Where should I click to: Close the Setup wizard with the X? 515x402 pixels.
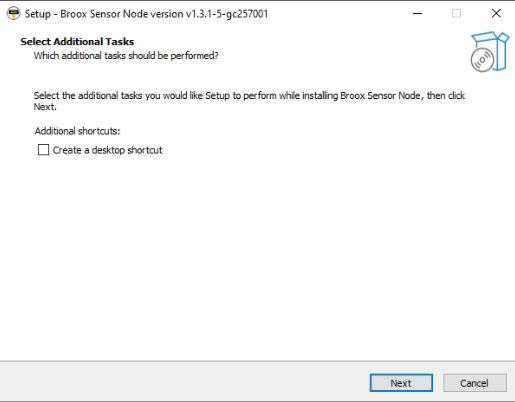(x=496, y=13)
